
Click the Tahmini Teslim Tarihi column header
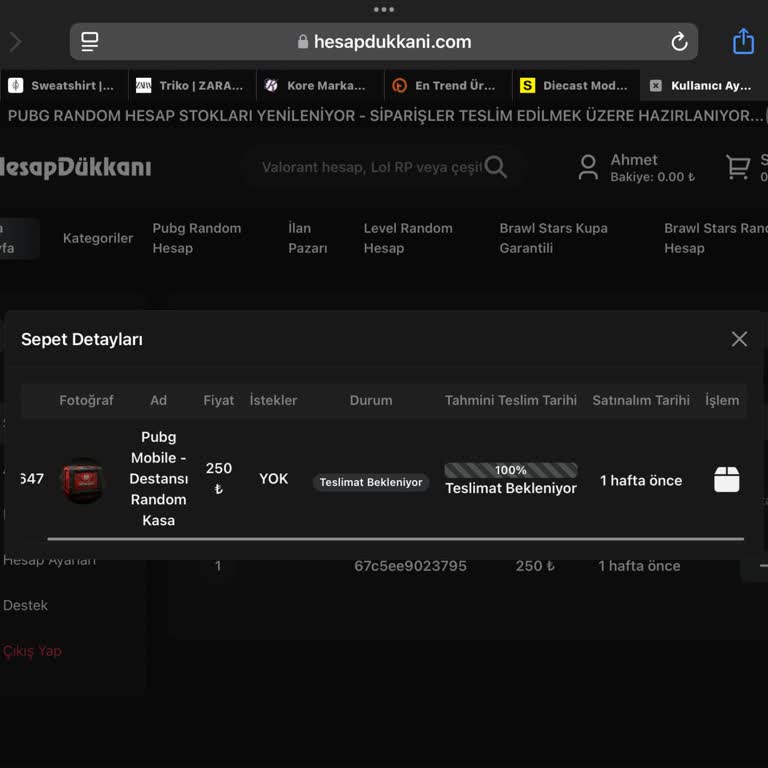(510, 401)
